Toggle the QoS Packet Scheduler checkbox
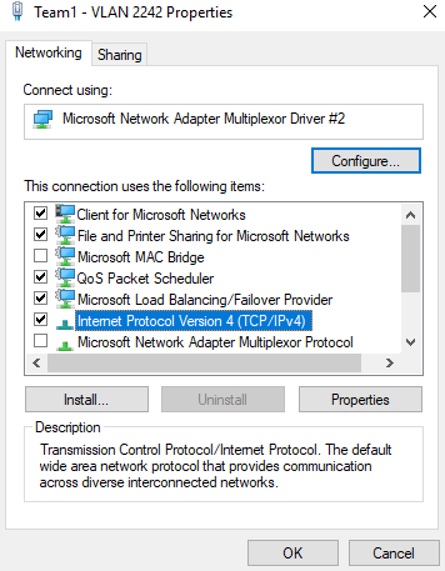 click(x=40, y=277)
